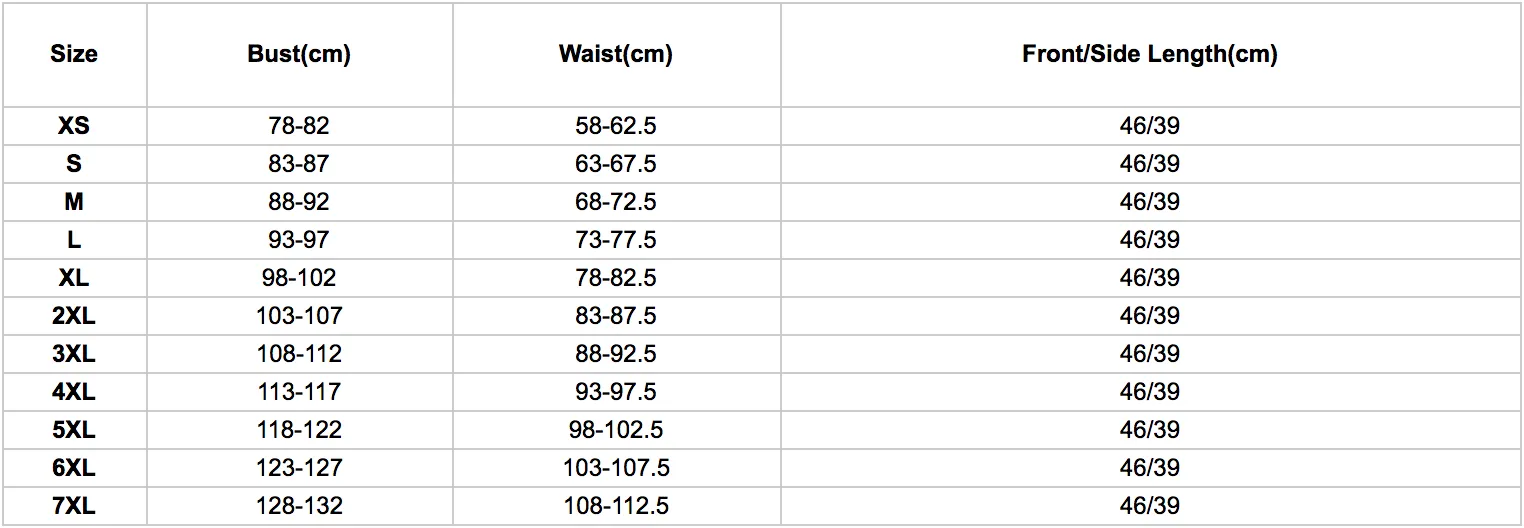Viewport: 1524px width, 528px height.
Task: Click waist value 68-72.5 cell
Action: 616,202
